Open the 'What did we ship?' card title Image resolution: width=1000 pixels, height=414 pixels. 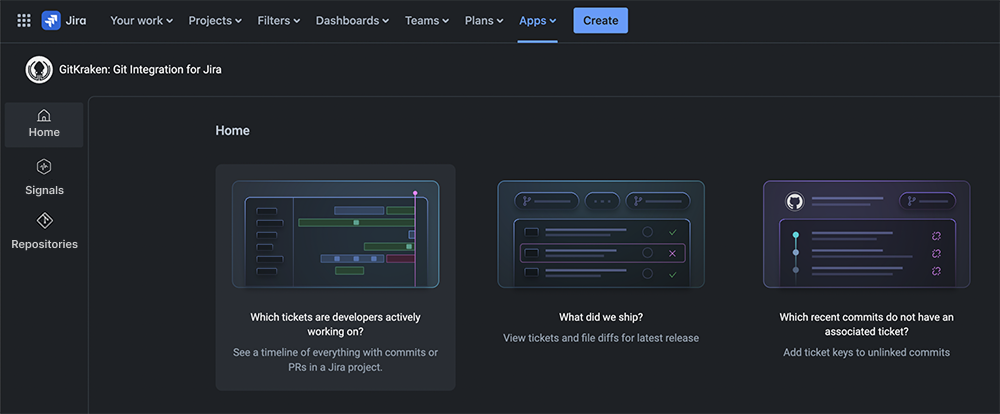tap(601, 317)
